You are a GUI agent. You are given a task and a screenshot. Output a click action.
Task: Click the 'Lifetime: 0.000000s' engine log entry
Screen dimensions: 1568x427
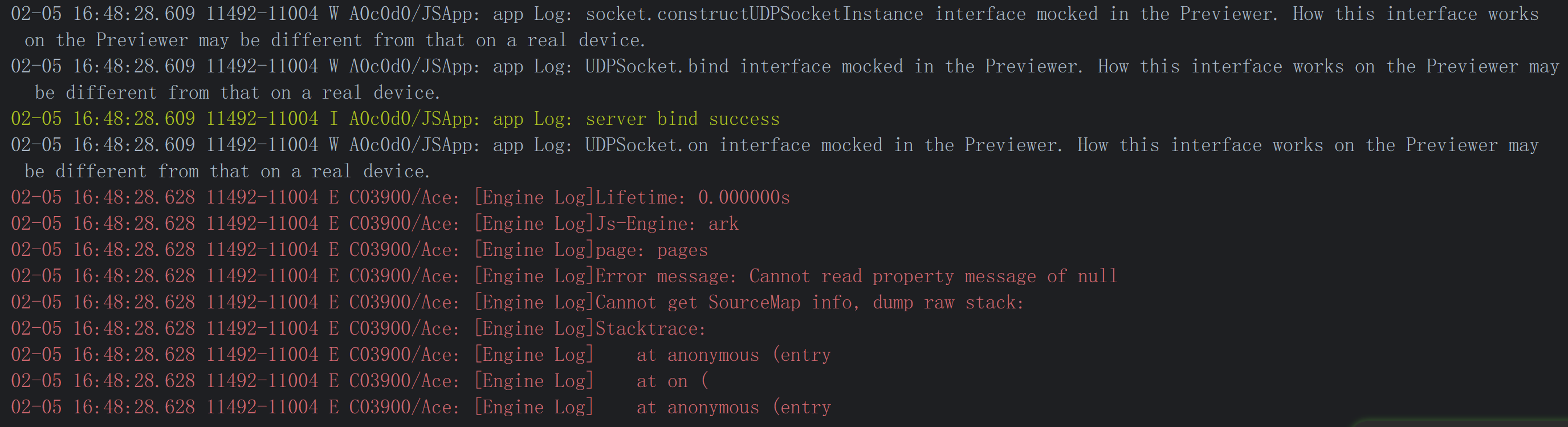pos(693,197)
